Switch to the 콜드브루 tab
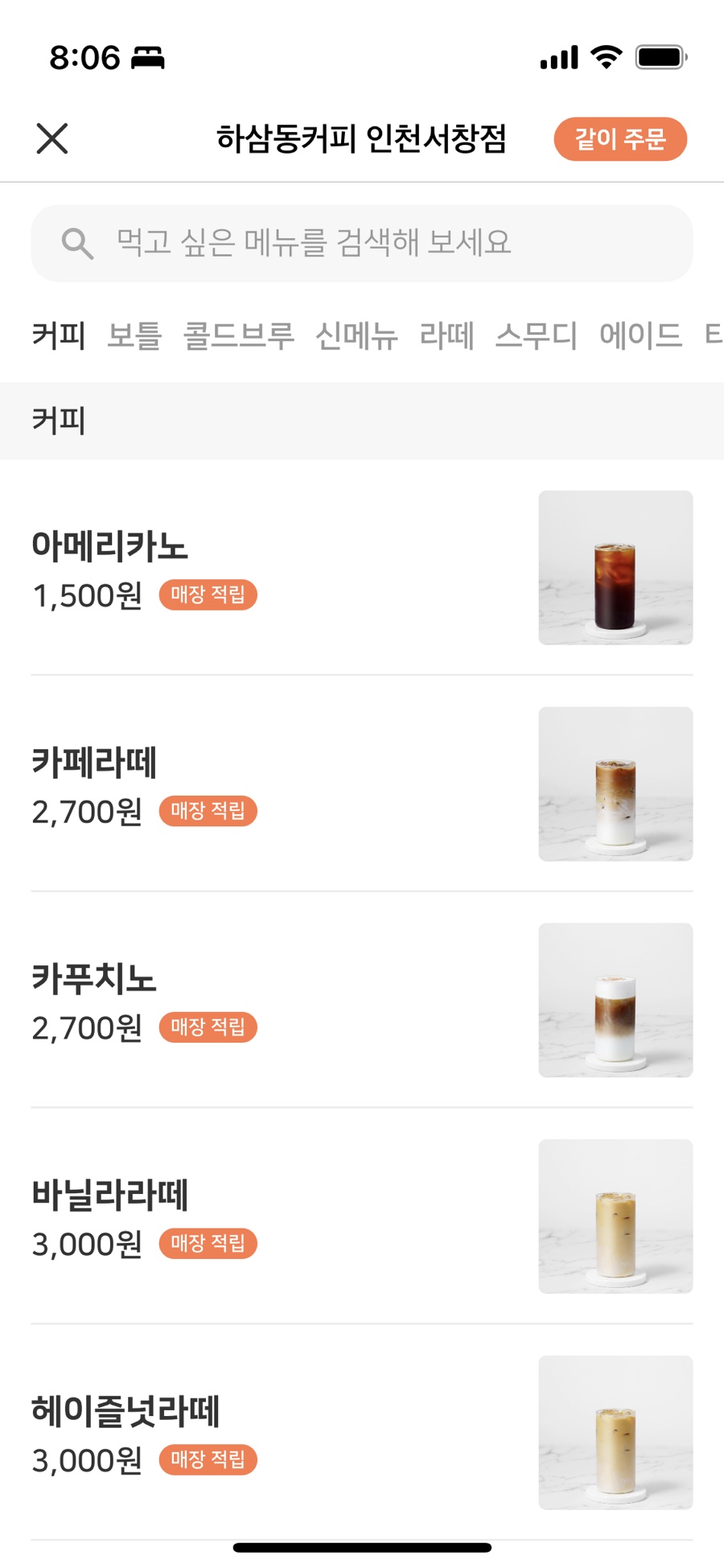 238,335
